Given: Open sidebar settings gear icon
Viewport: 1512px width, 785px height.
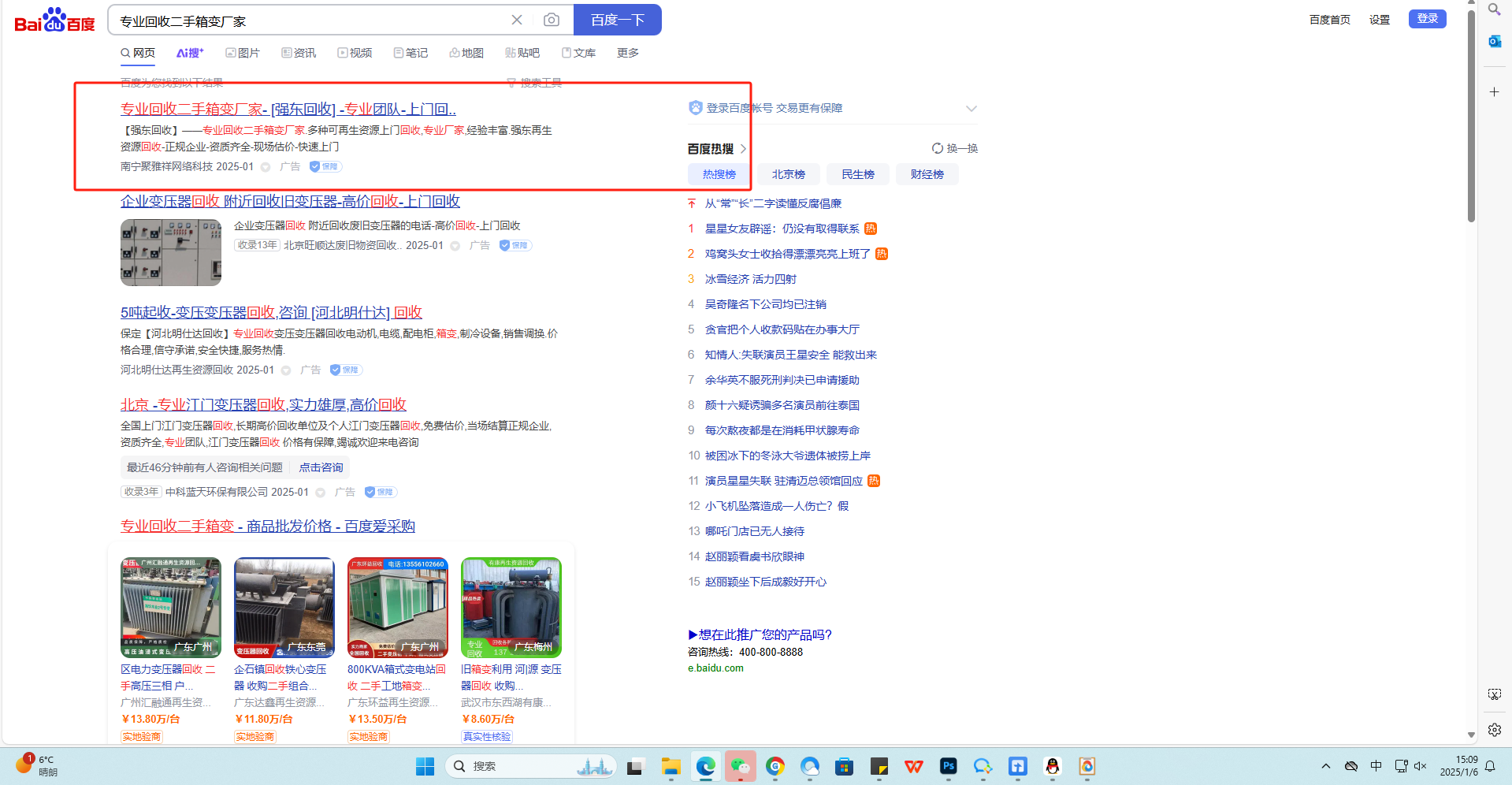Looking at the screenshot, I should pos(1494,730).
